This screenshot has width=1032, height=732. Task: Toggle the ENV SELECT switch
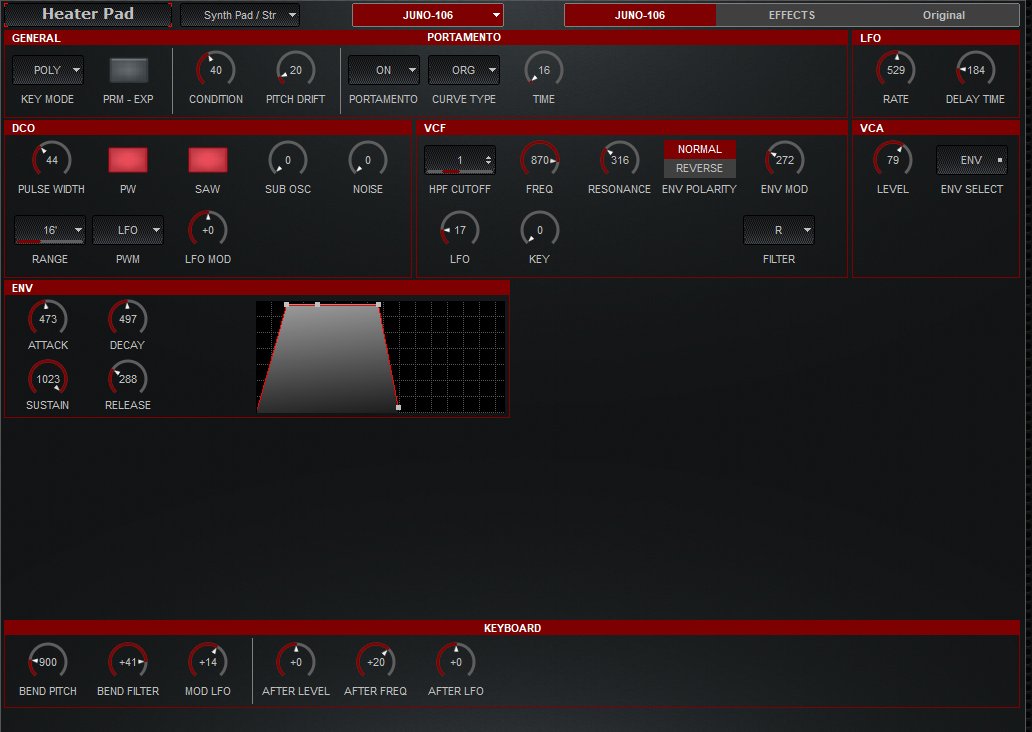972,160
